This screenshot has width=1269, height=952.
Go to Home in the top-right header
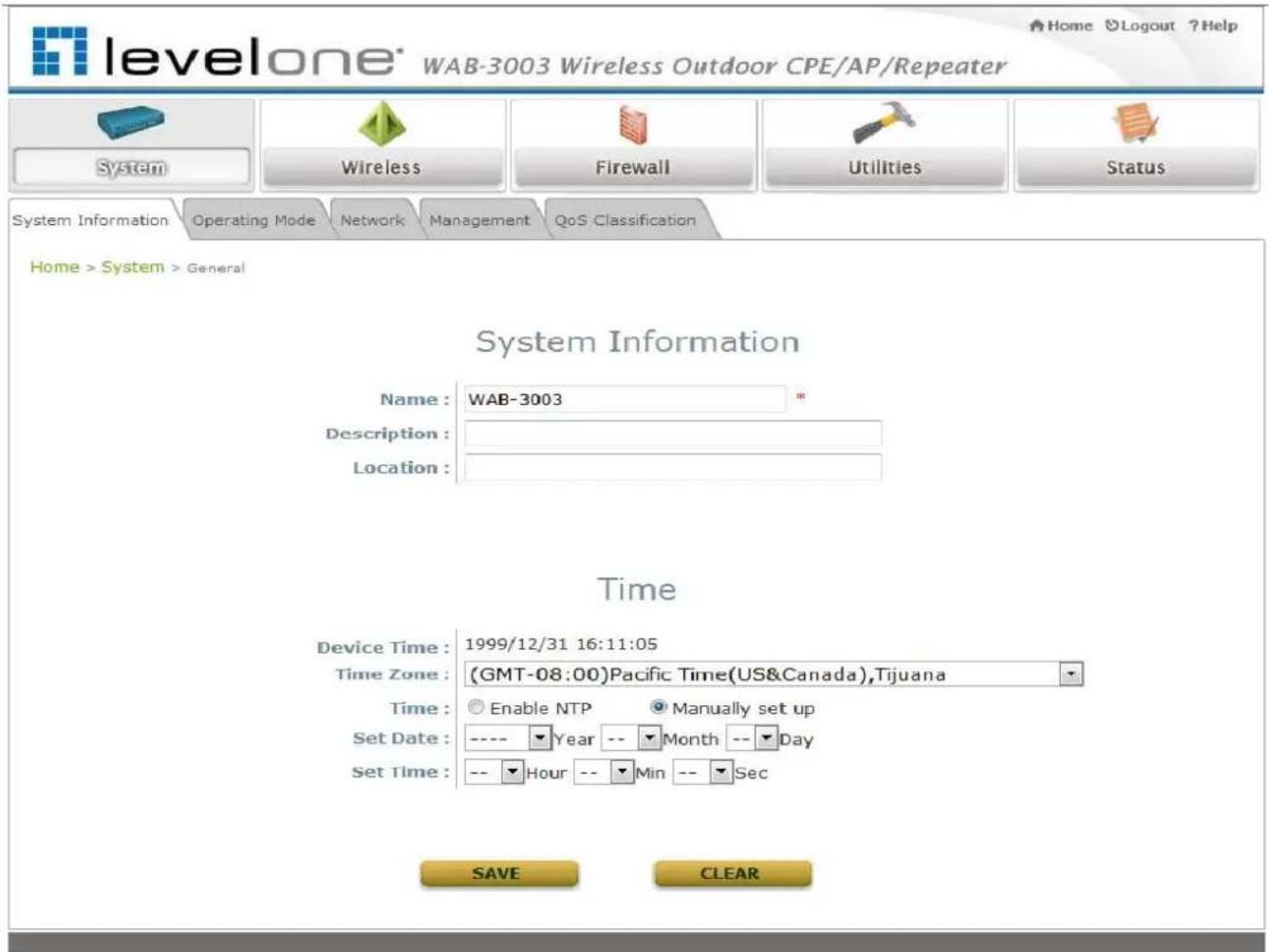click(x=1061, y=26)
